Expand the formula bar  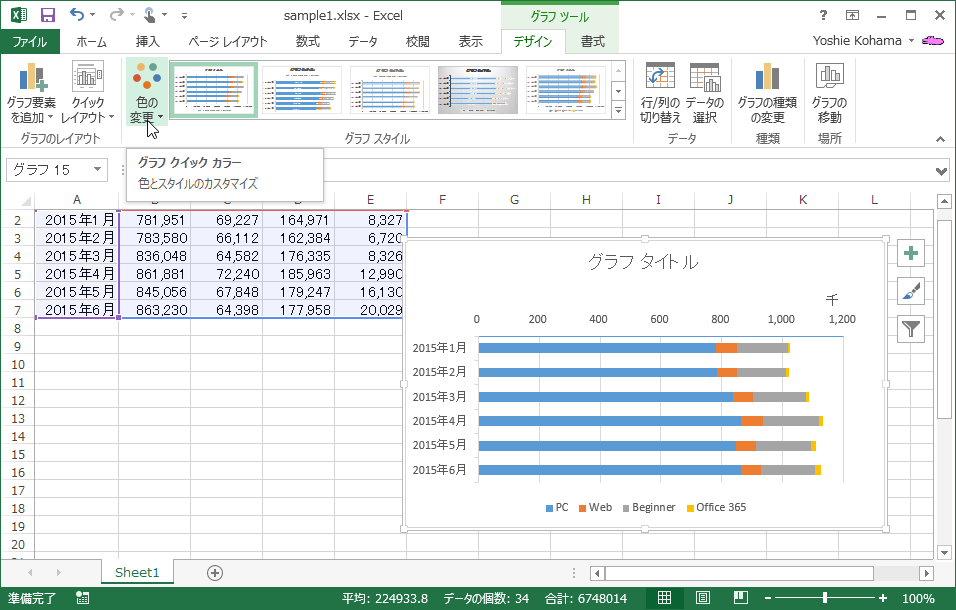pyautogui.click(x=942, y=171)
